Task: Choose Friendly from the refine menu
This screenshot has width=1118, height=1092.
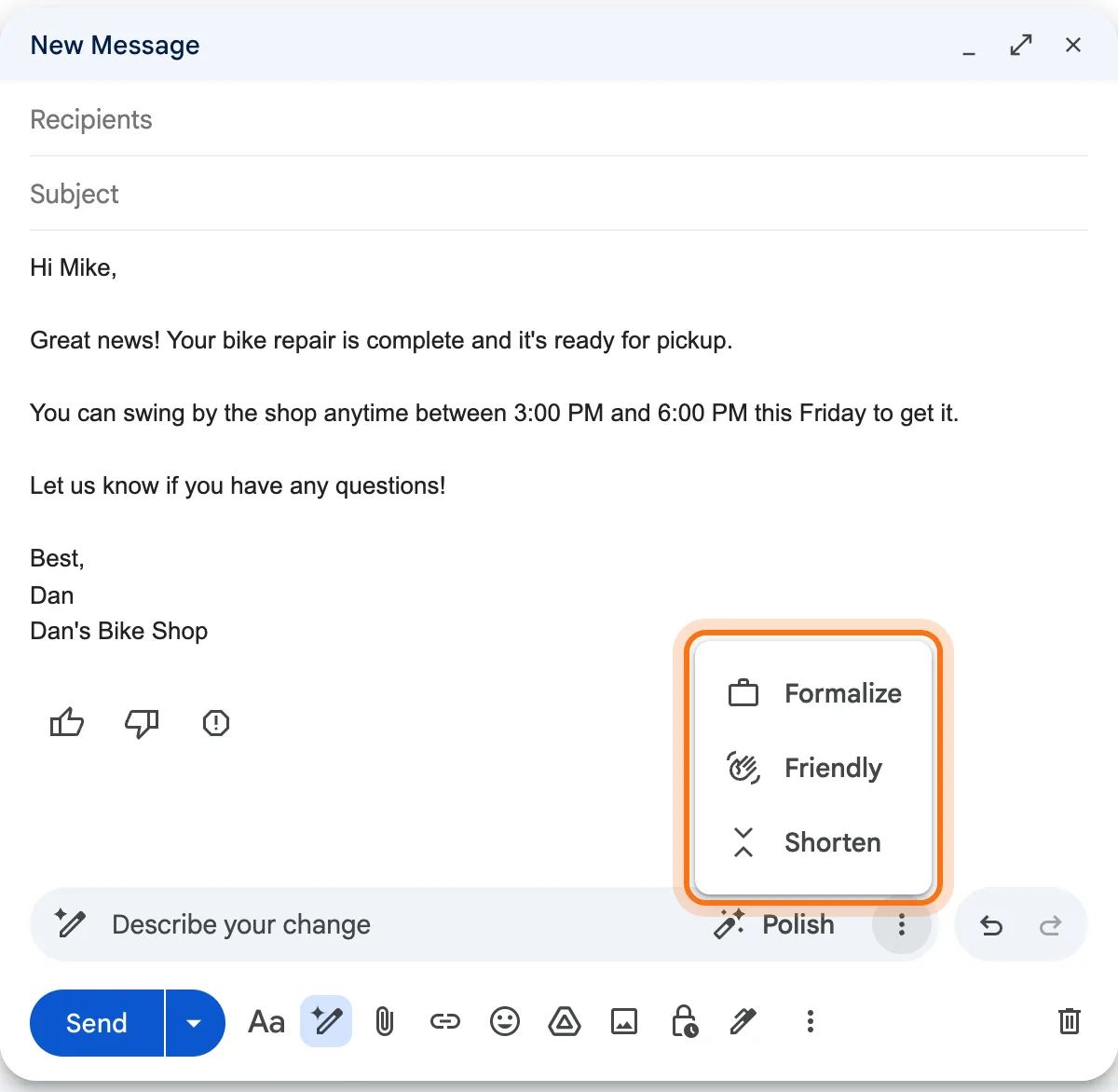Action: (813, 768)
